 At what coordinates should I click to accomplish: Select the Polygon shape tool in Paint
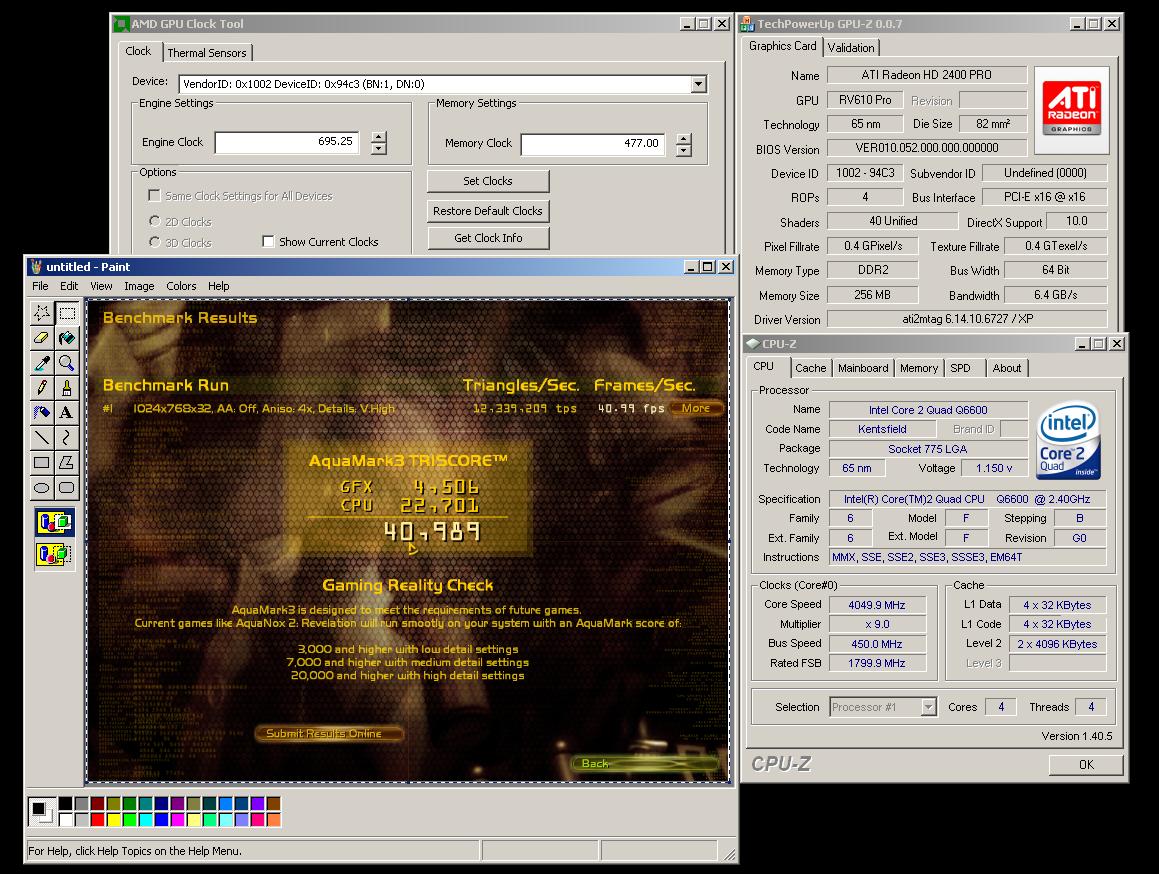[x=67, y=462]
